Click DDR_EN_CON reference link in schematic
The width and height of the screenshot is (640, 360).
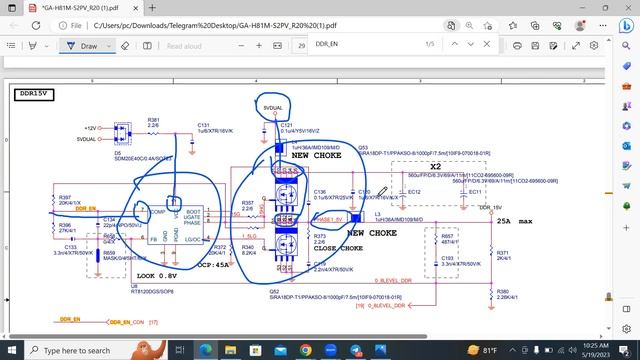(x=127, y=322)
